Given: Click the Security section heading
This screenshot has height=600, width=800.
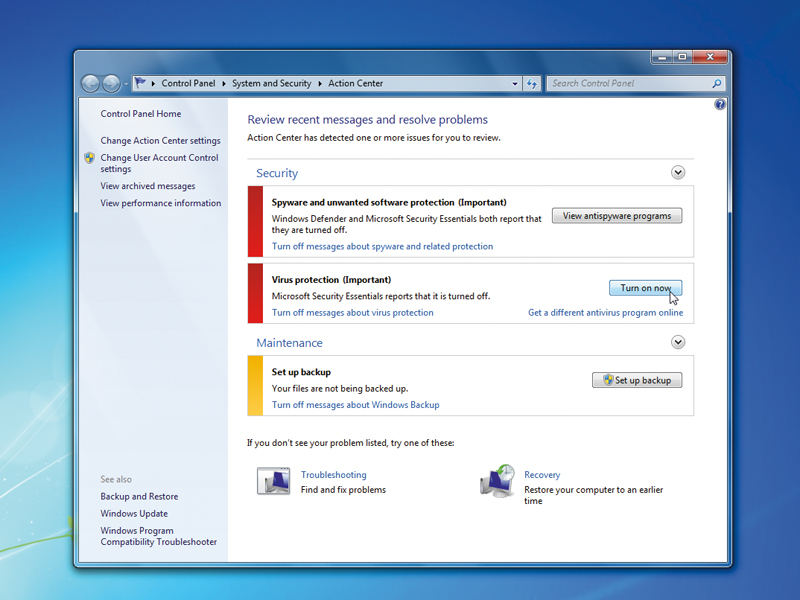Looking at the screenshot, I should pos(277,173).
